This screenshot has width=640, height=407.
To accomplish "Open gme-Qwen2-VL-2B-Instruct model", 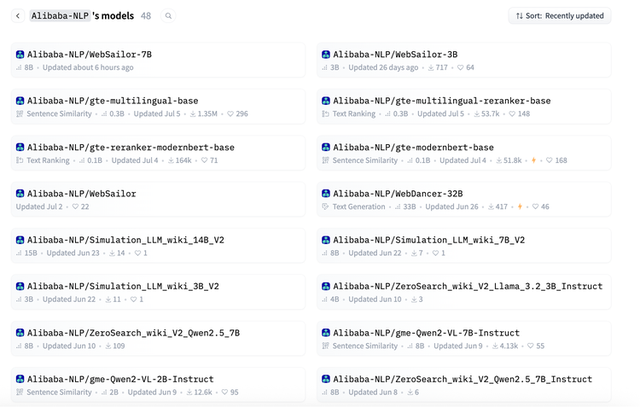I will pos(158,385).
